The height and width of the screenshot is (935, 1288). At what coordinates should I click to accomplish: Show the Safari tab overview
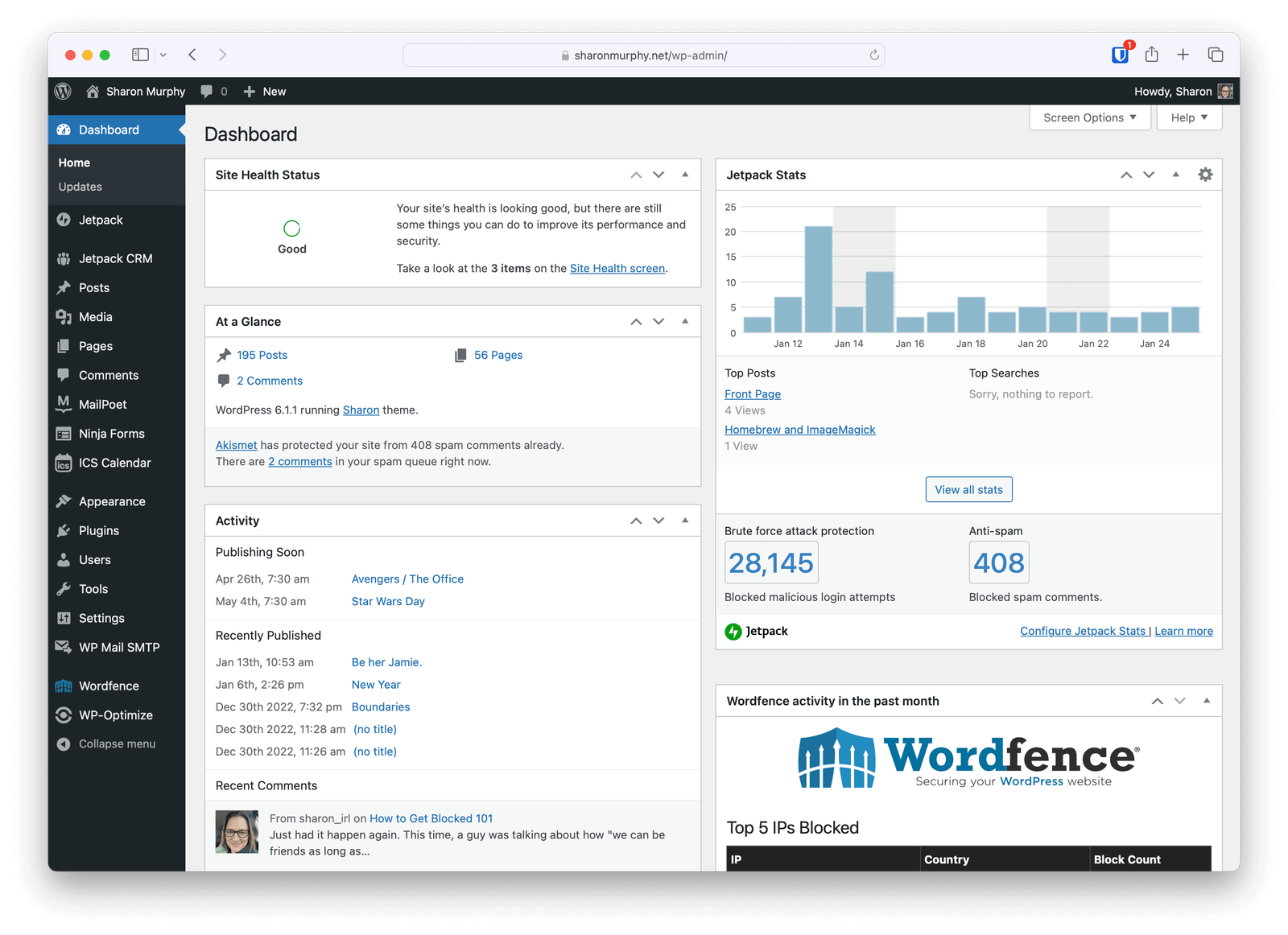(1215, 55)
